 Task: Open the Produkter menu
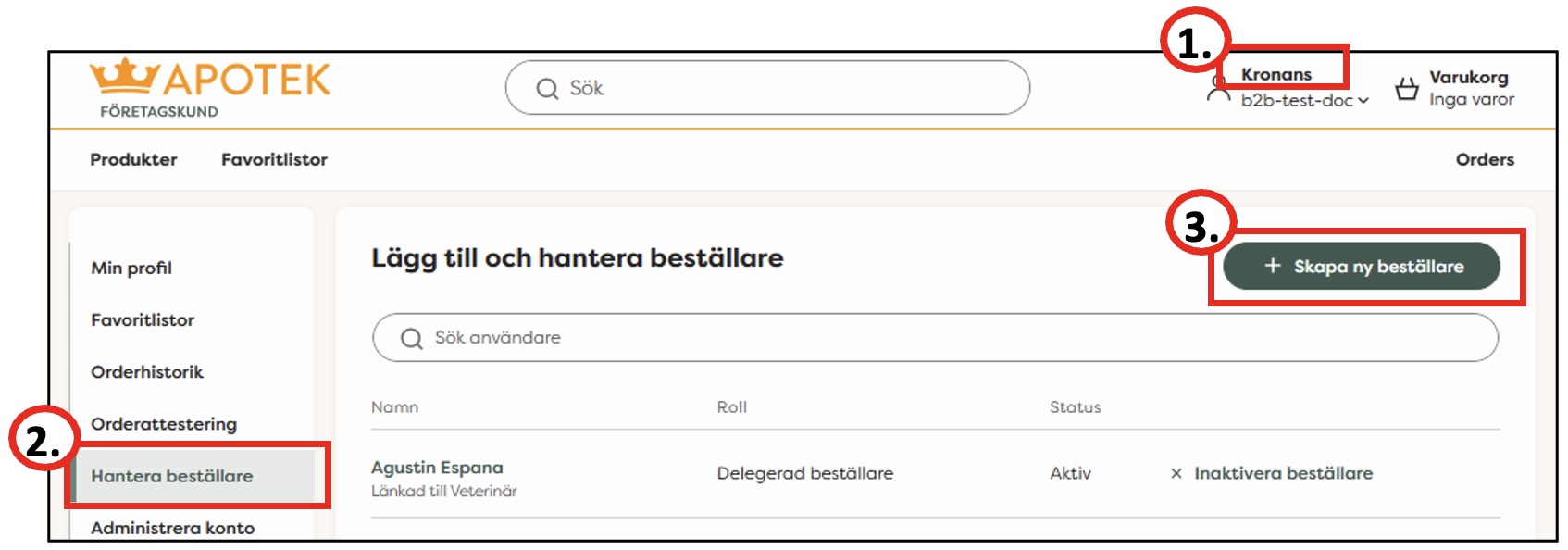click(x=133, y=159)
